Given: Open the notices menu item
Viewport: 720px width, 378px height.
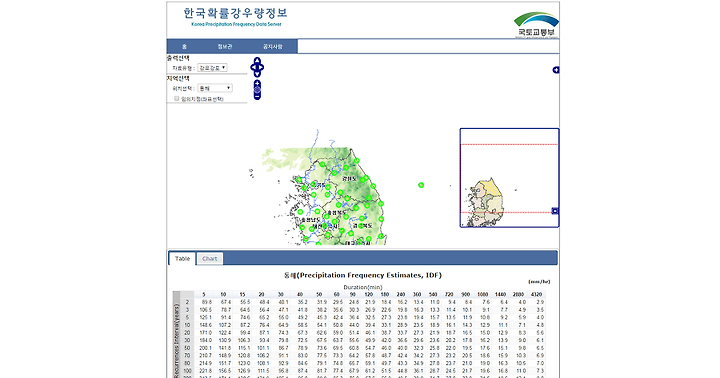Looking at the screenshot, I should [x=272, y=46].
